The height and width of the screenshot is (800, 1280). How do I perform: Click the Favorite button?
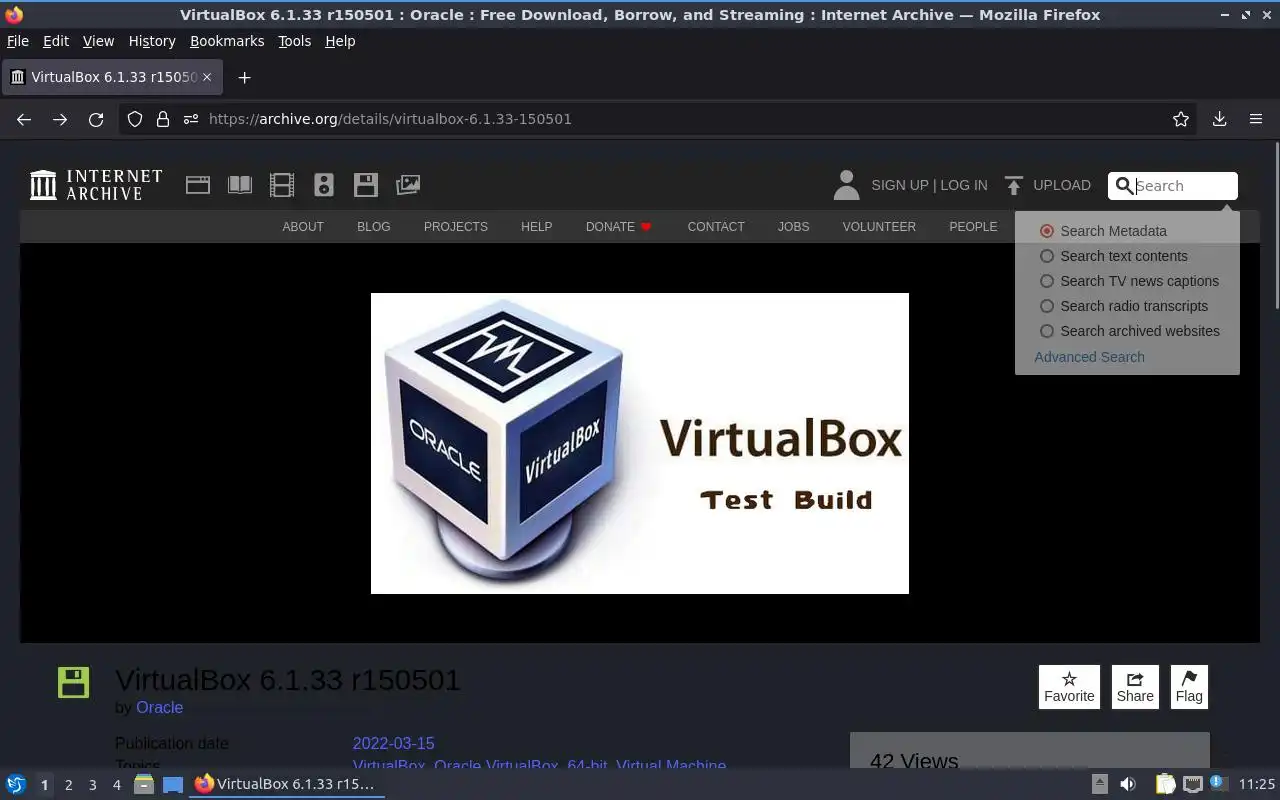(1069, 687)
